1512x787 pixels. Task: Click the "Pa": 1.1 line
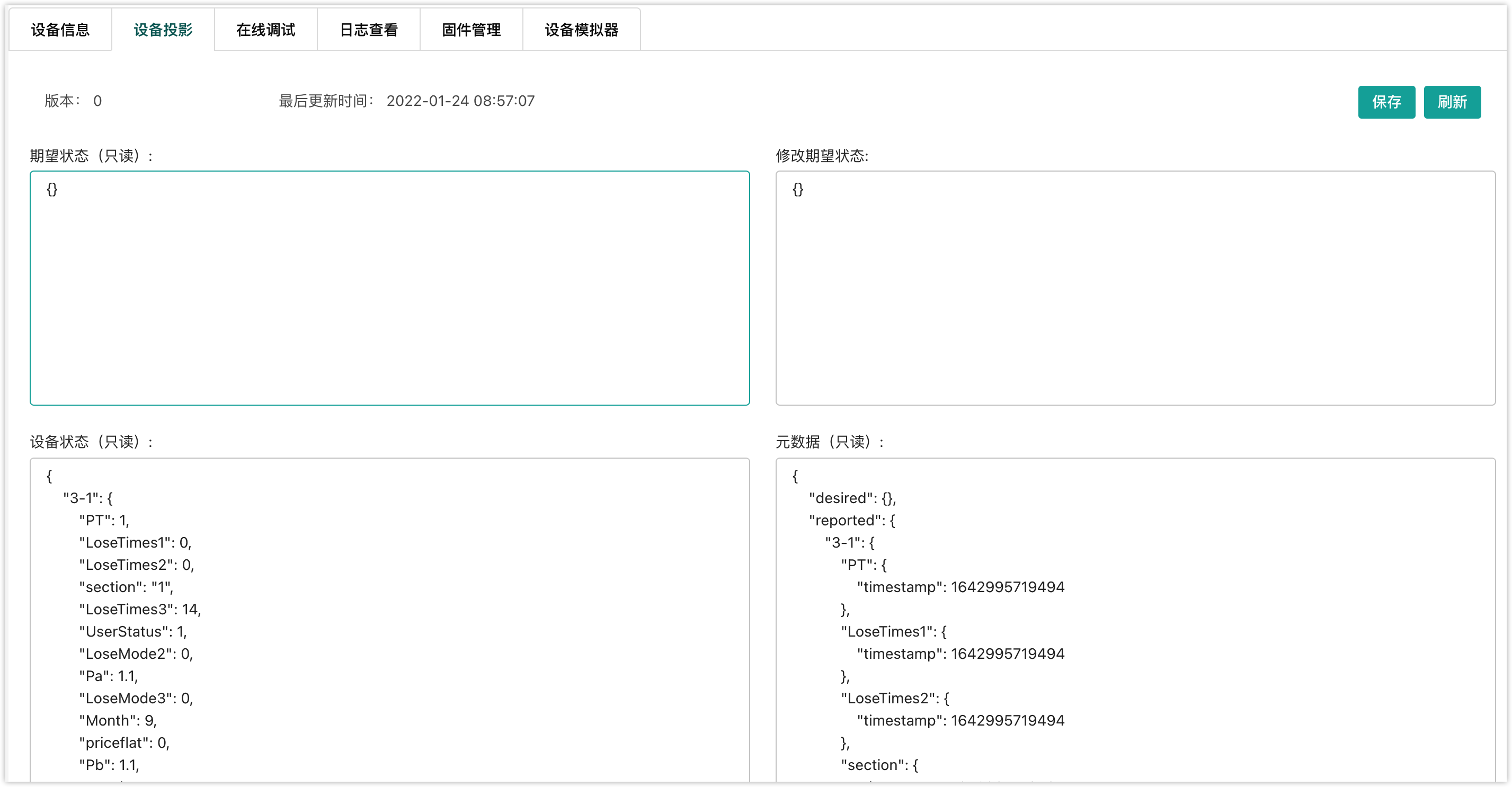coord(109,676)
